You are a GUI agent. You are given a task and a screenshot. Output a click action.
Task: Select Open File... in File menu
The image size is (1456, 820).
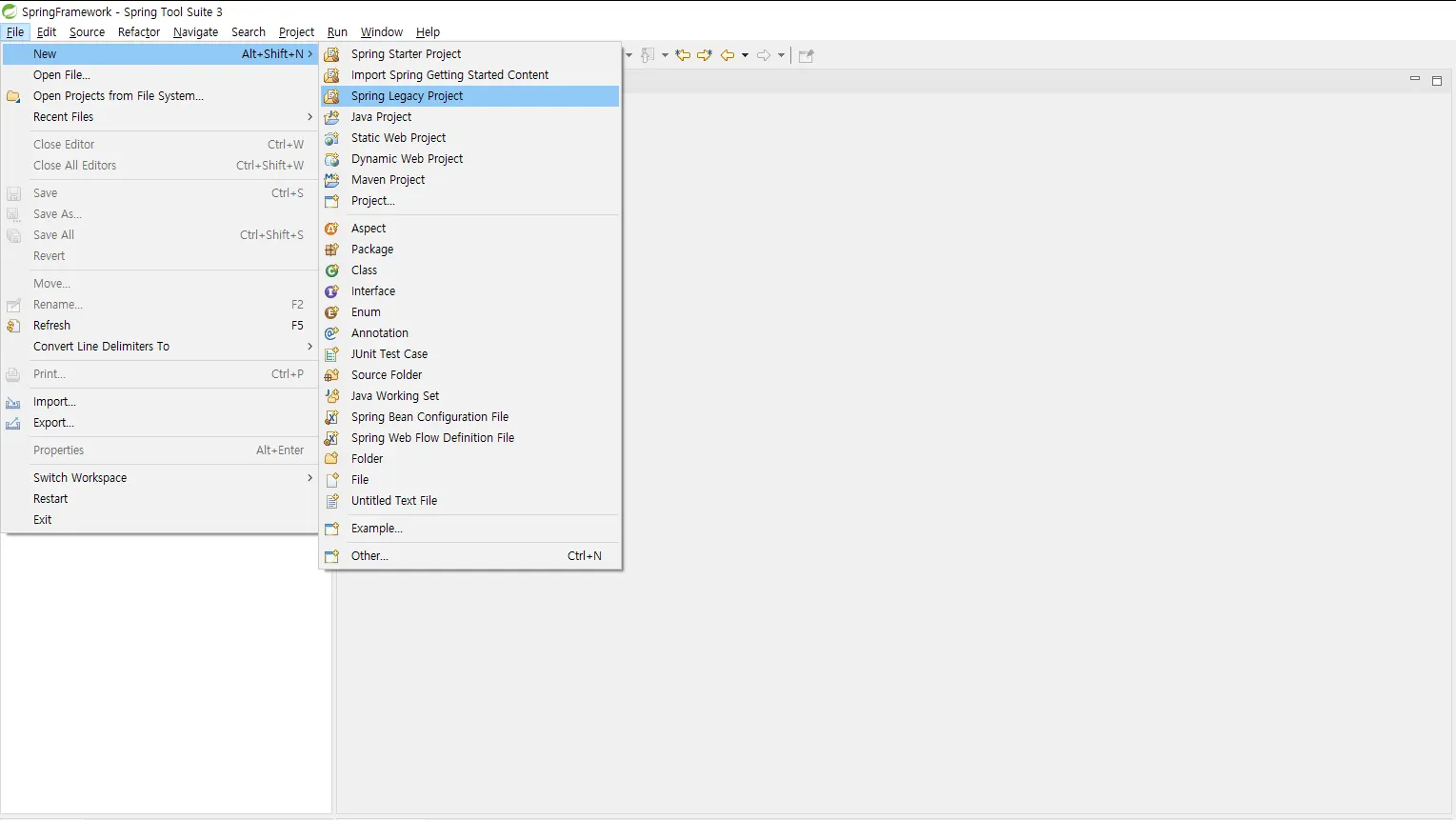tap(160, 75)
